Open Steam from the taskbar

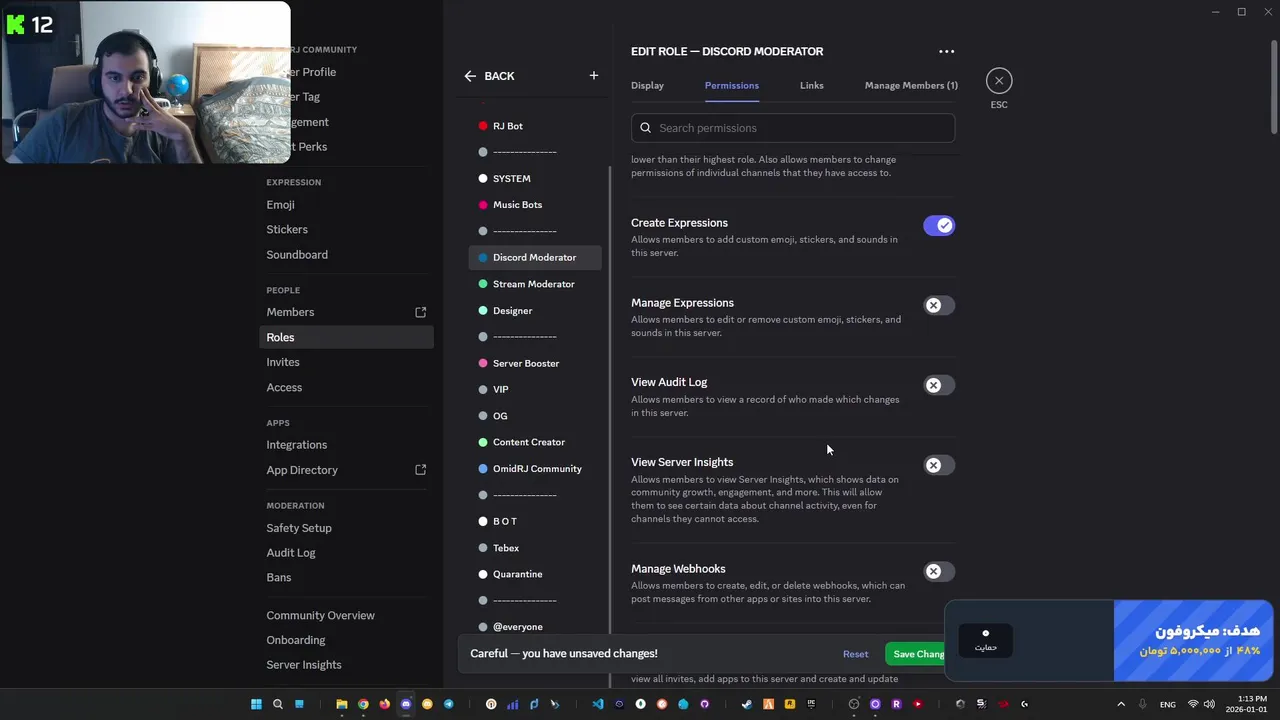point(747,704)
